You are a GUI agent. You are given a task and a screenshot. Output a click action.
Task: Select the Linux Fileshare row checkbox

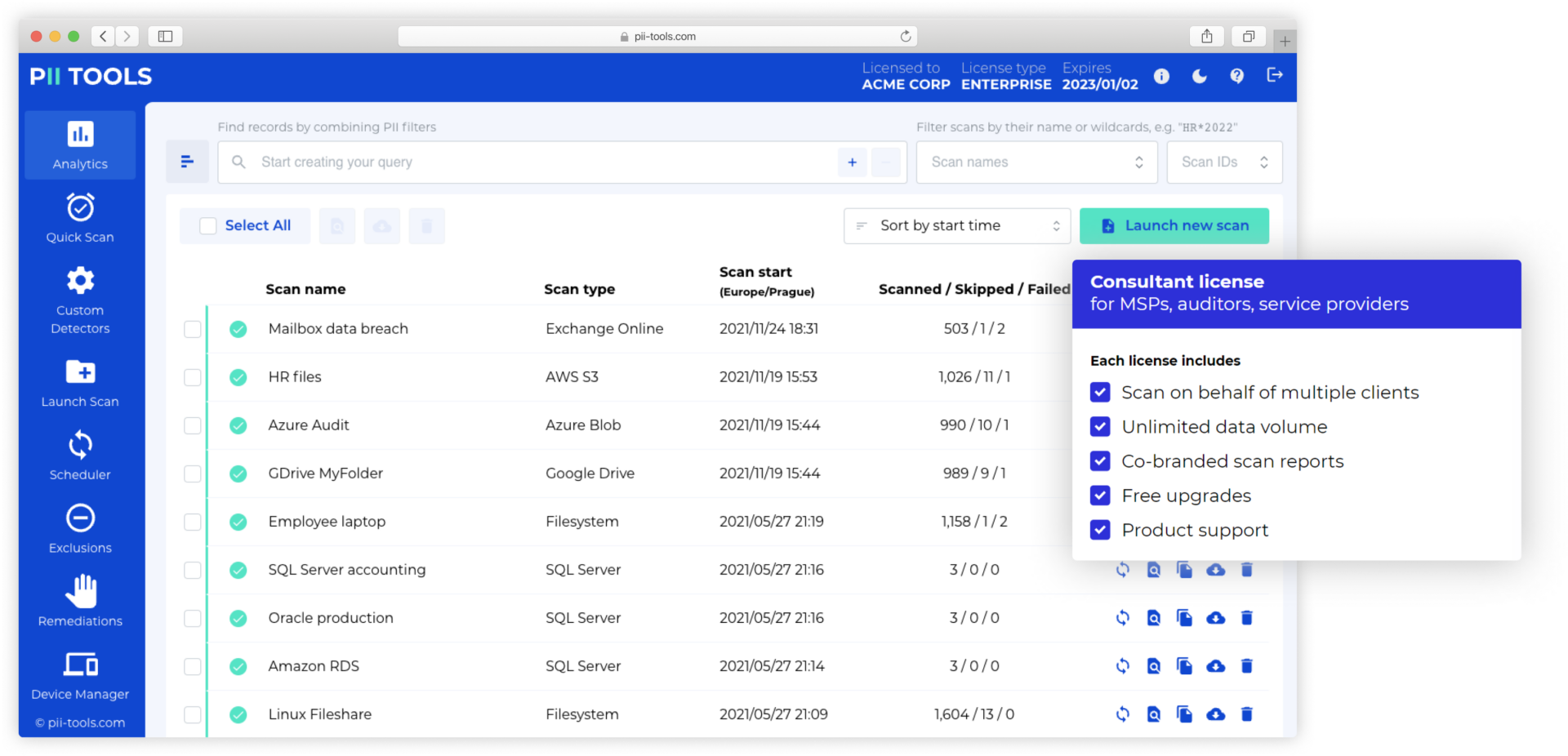point(193,714)
